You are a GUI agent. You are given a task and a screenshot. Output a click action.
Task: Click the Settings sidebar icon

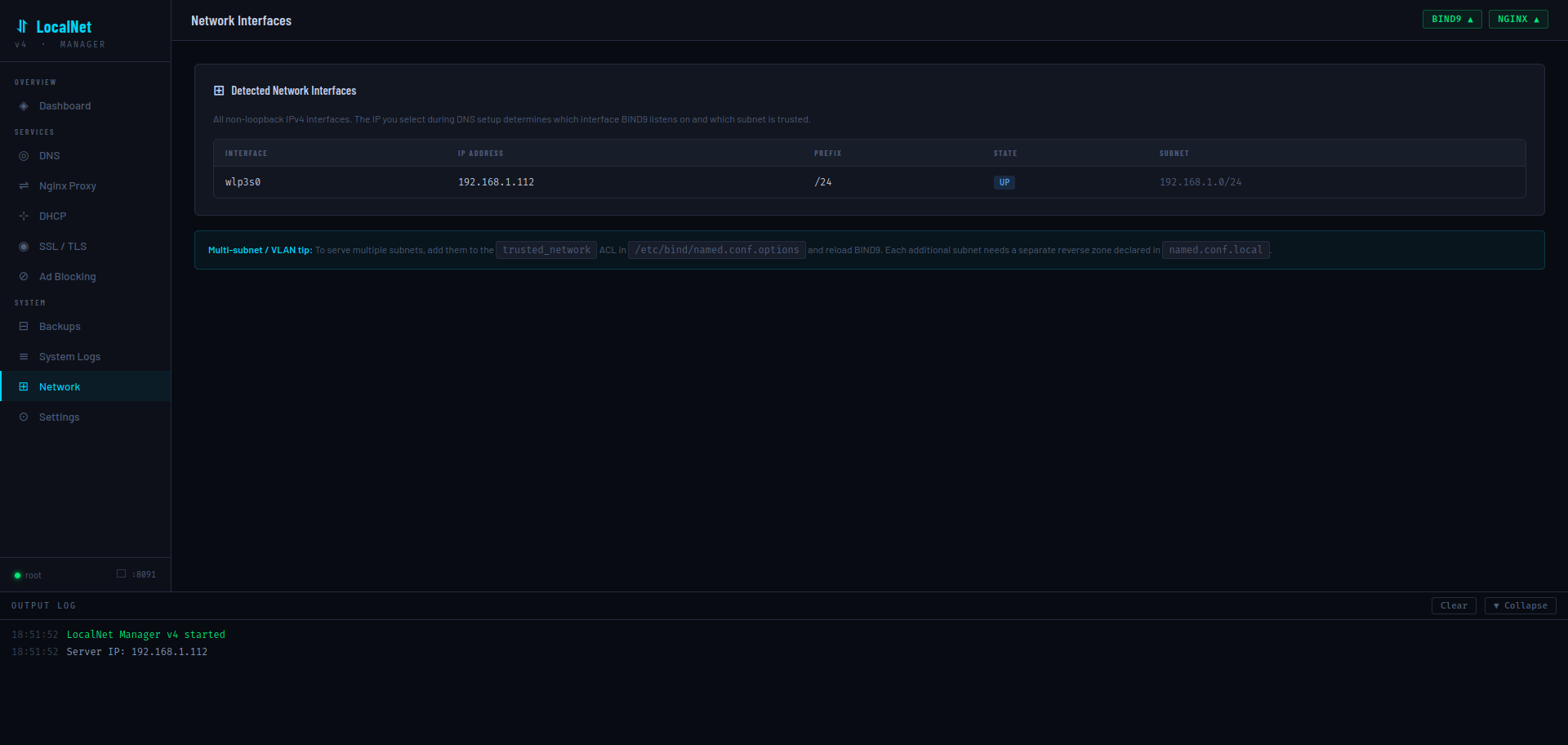point(24,417)
